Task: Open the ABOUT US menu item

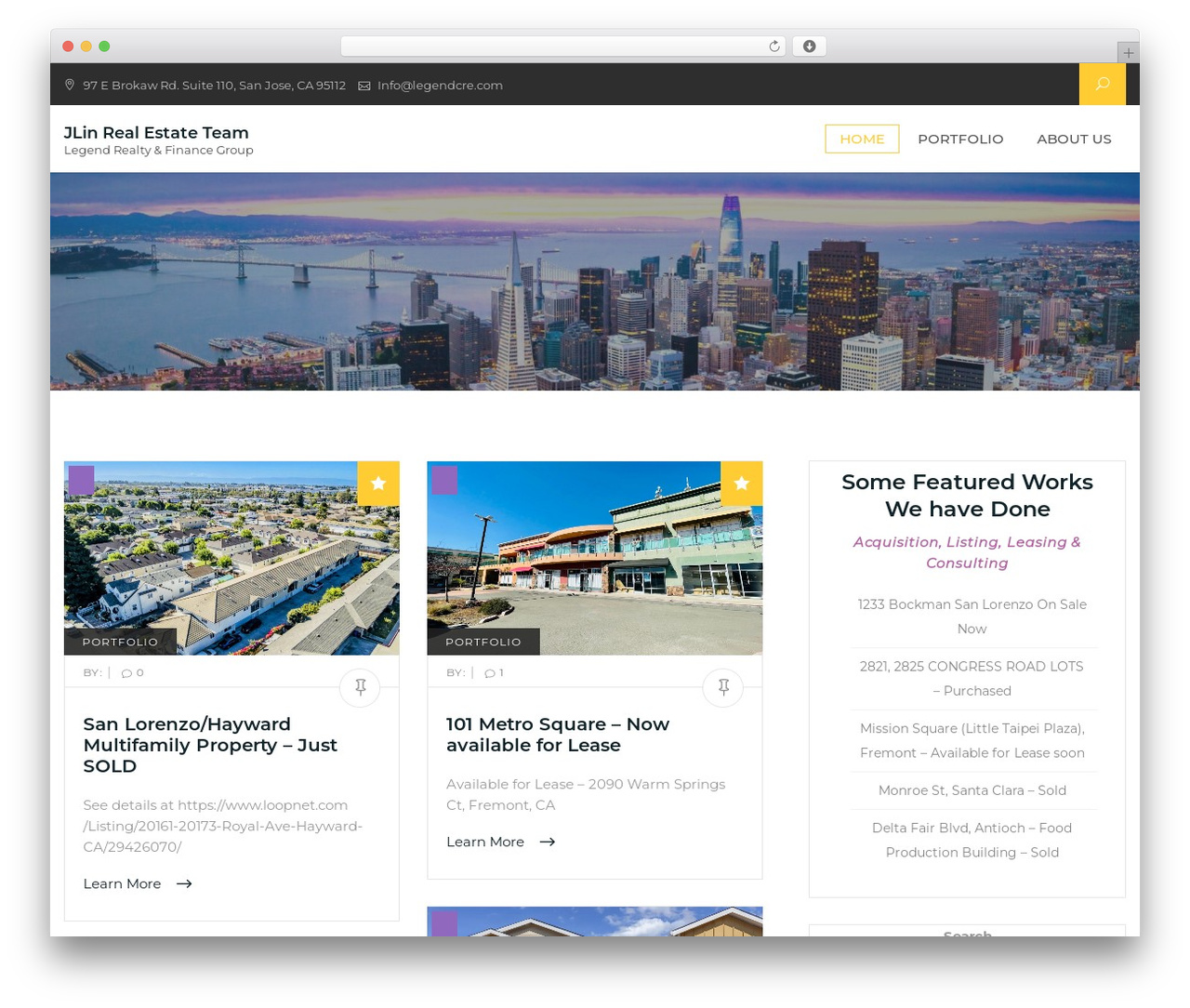Action: pos(1074,139)
